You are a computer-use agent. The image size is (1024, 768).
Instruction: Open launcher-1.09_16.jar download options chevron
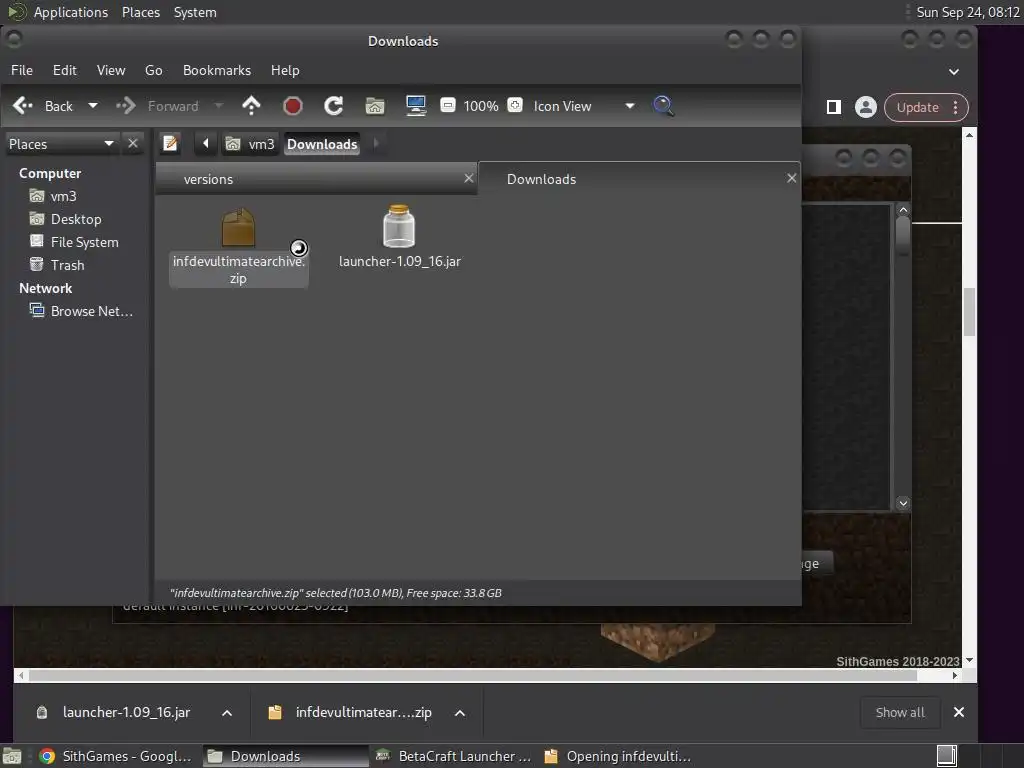pos(227,713)
